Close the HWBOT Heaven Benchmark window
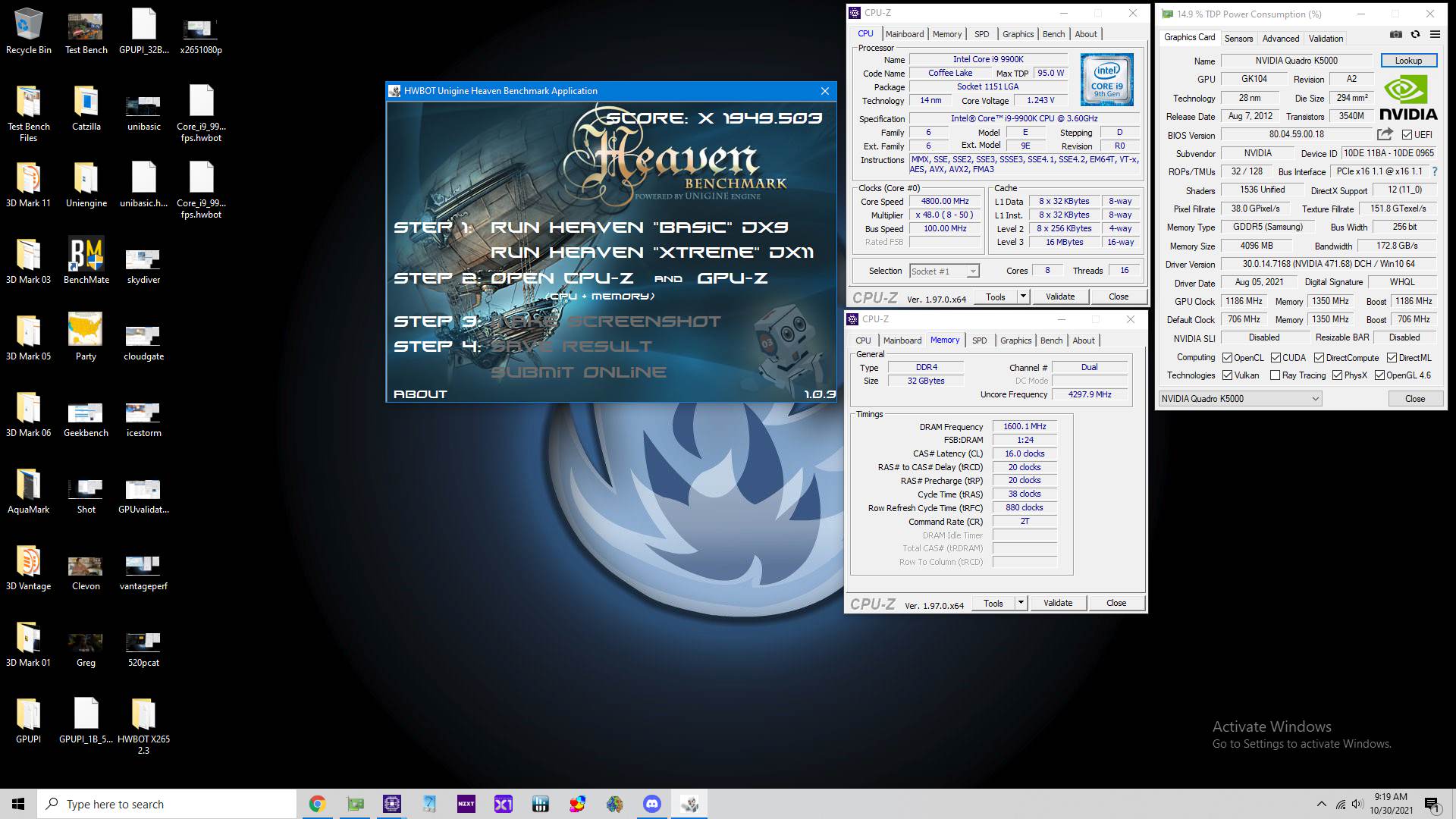This screenshot has width=1456, height=819. coord(824,91)
